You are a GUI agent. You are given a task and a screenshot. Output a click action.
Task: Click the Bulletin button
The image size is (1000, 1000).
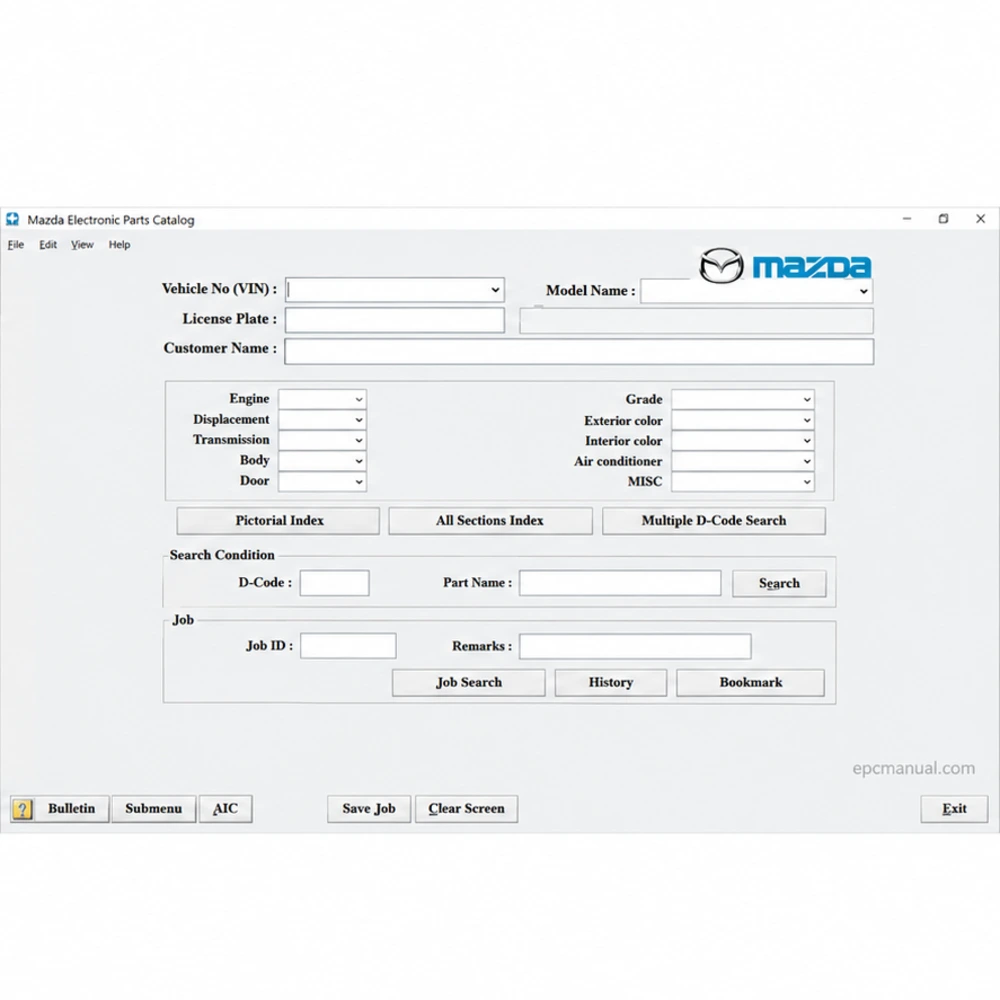71,809
